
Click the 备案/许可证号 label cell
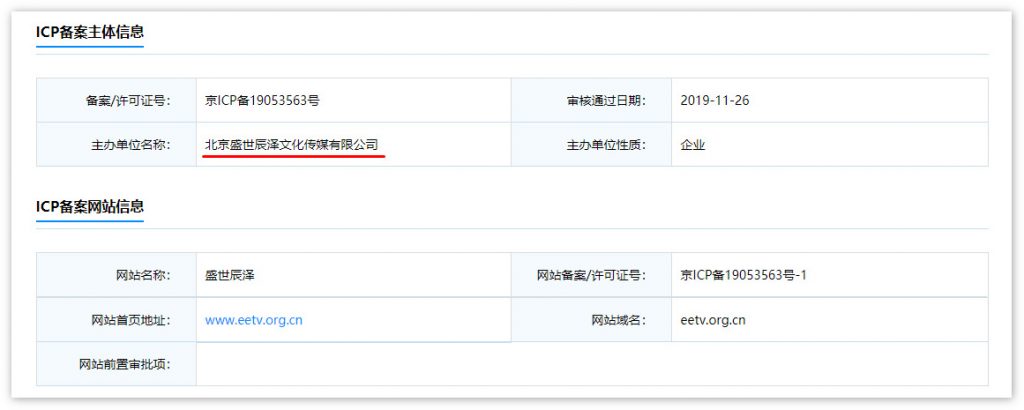[128, 100]
